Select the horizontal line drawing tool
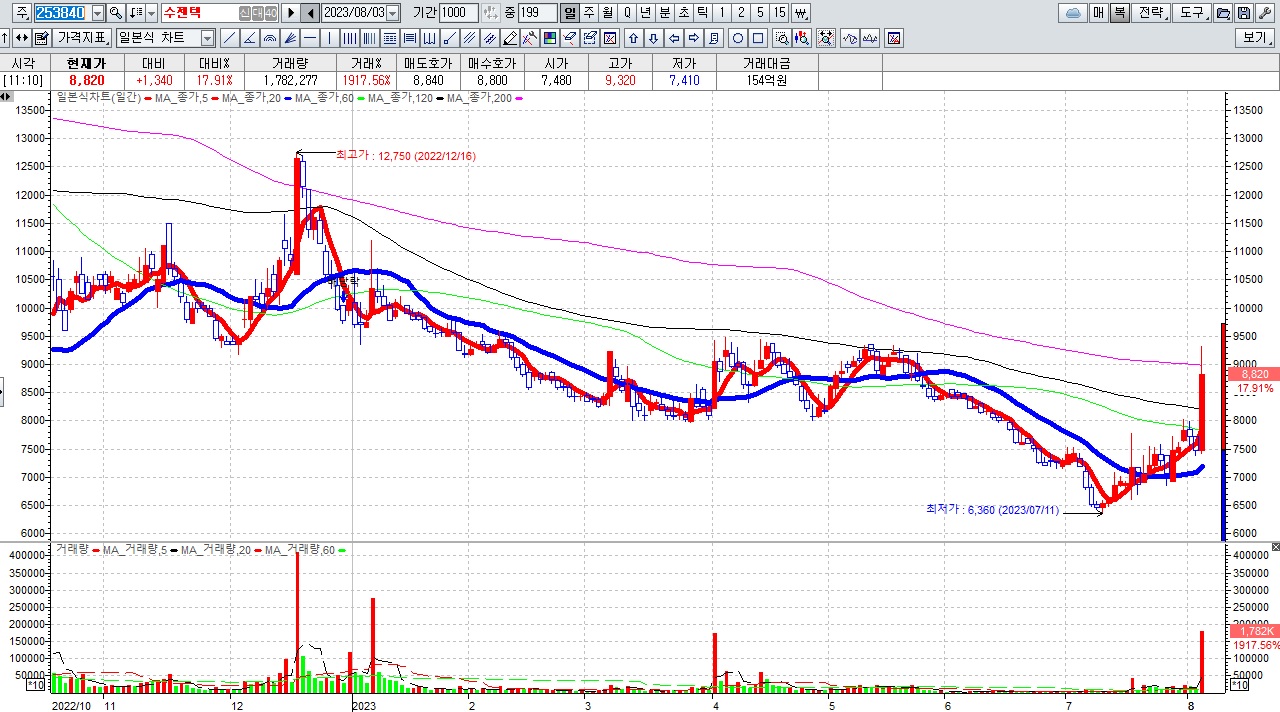 [310, 38]
